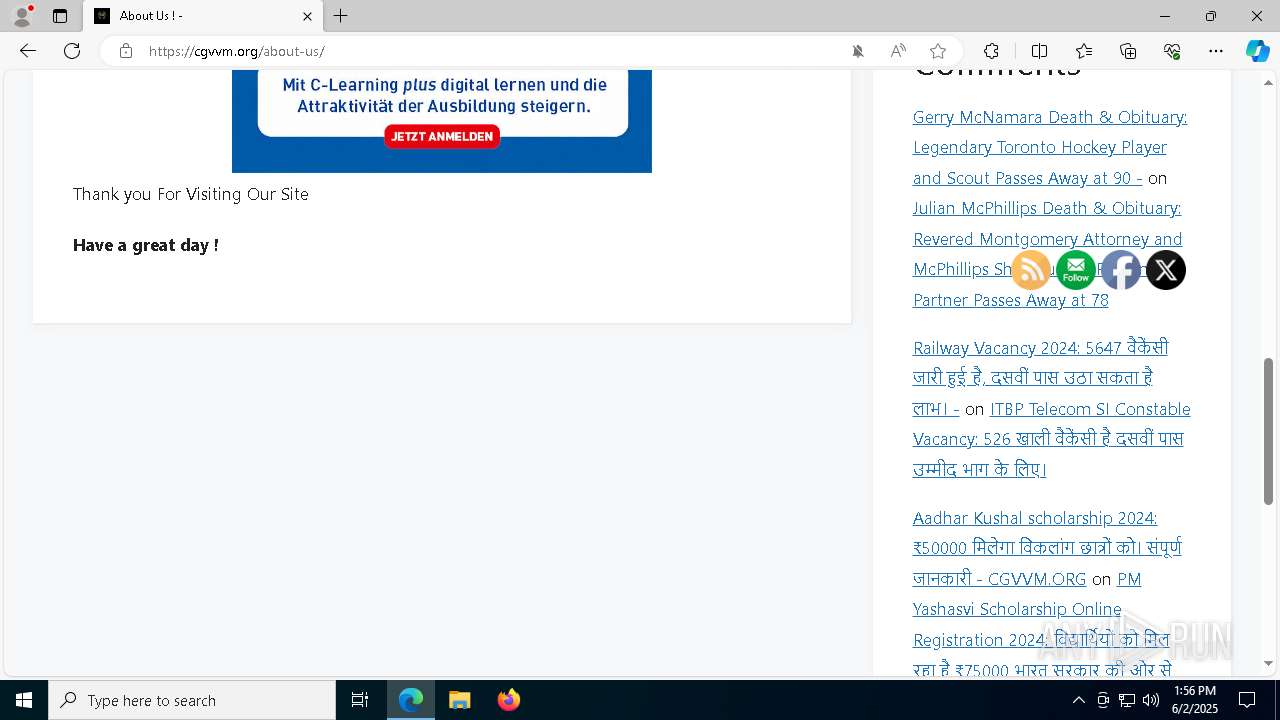Open Collections panel
Image resolution: width=1280 pixels, height=720 pixels.
1128,51
